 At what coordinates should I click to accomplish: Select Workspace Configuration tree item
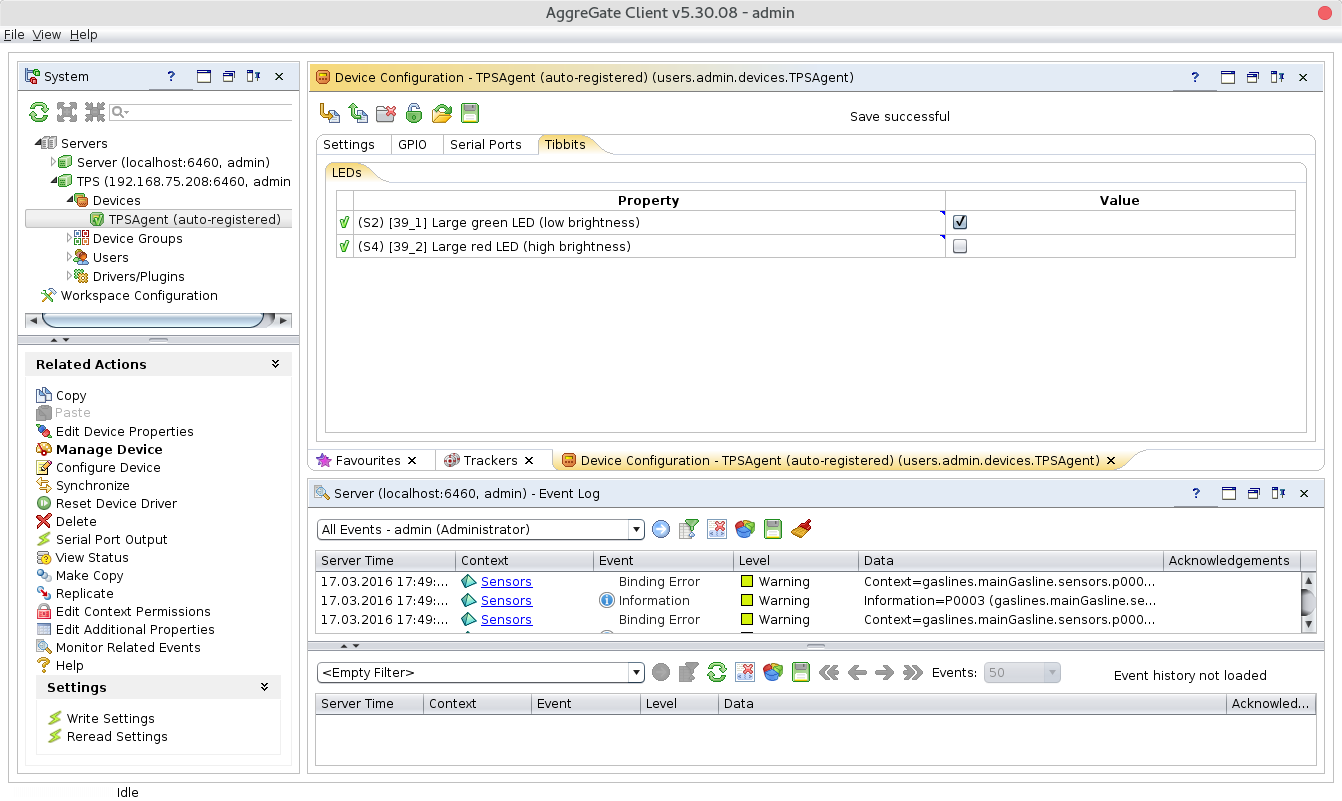(139, 295)
